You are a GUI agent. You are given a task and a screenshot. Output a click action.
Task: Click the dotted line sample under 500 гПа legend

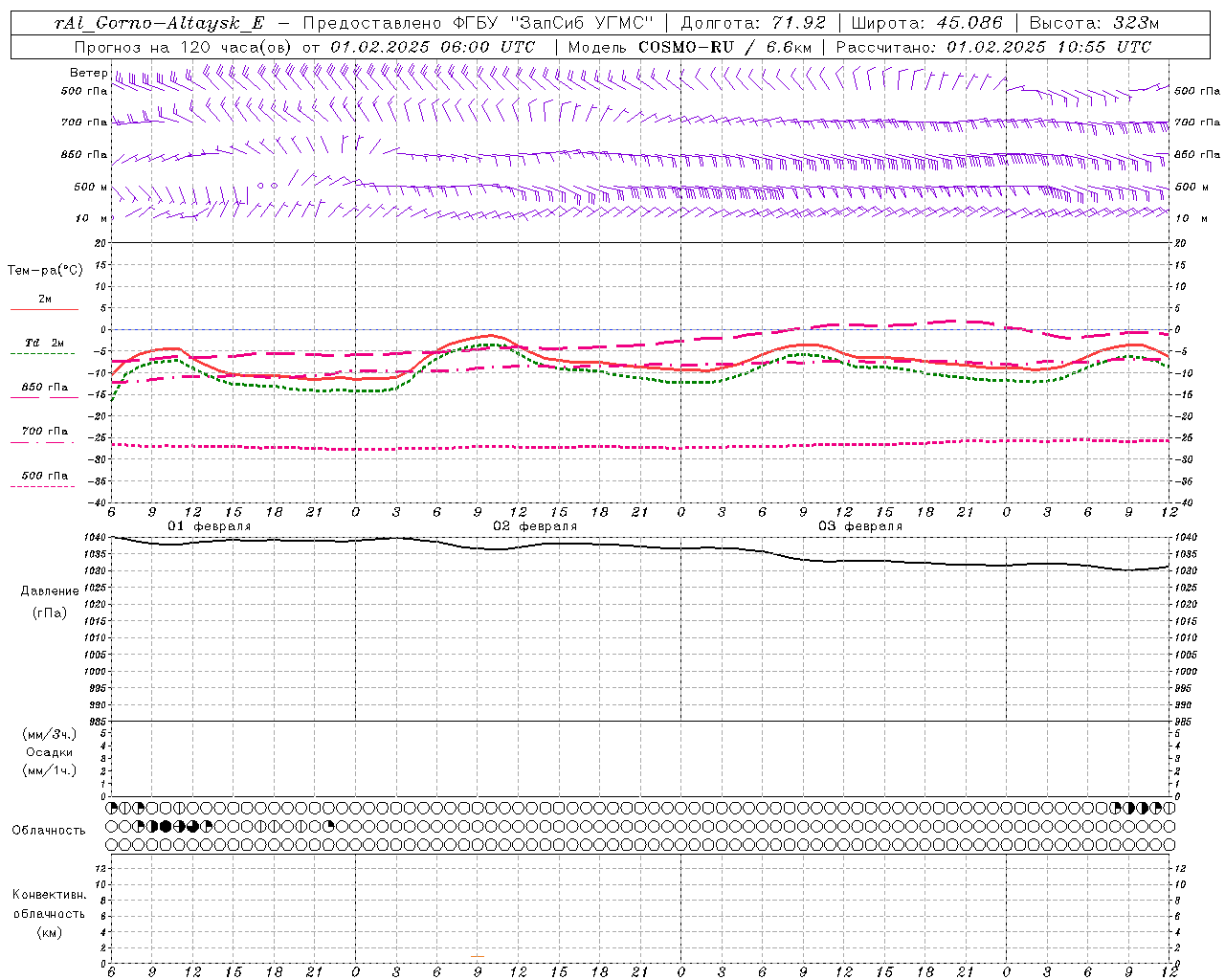click(43, 486)
